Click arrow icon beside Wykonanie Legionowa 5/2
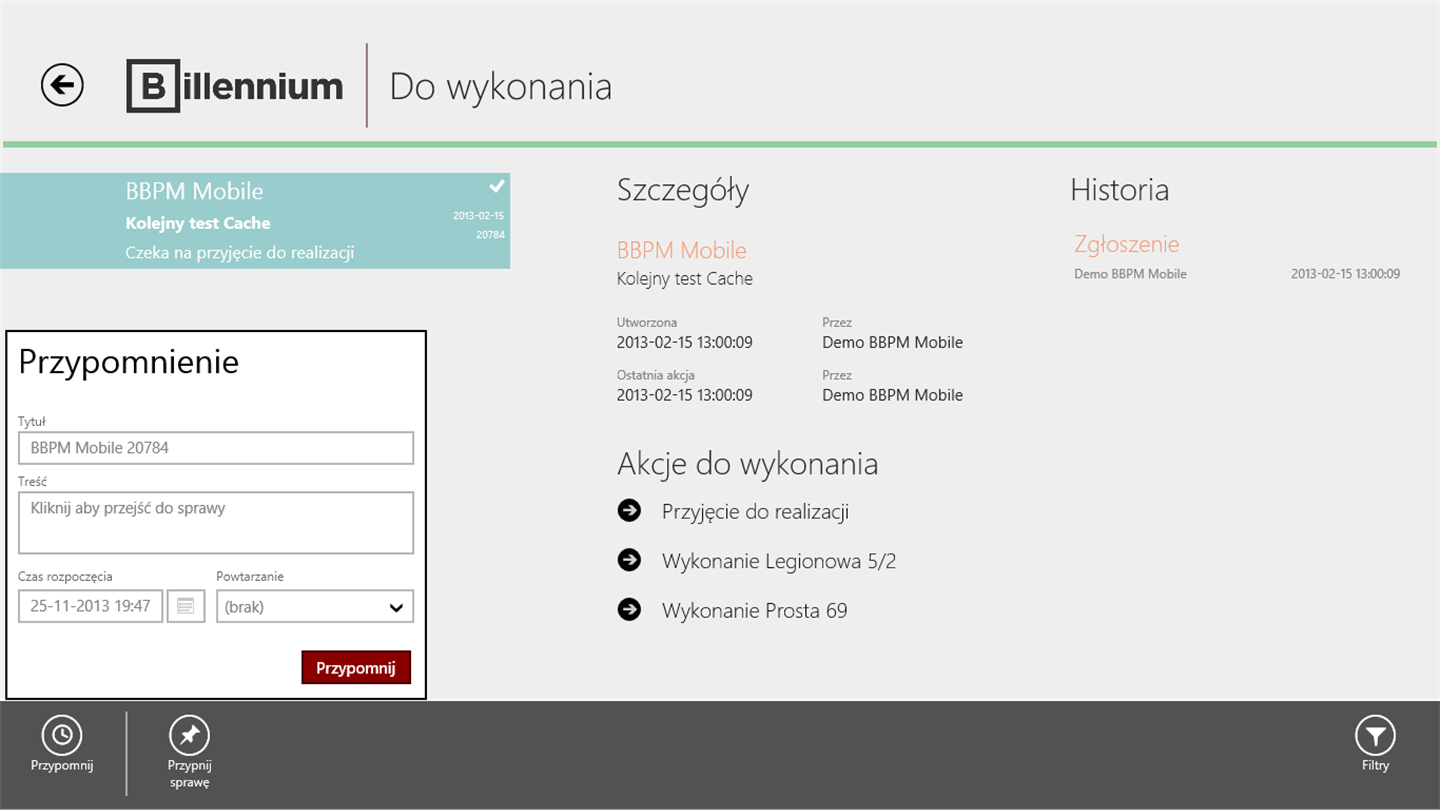The height and width of the screenshot is (810, 1440). 629,560
